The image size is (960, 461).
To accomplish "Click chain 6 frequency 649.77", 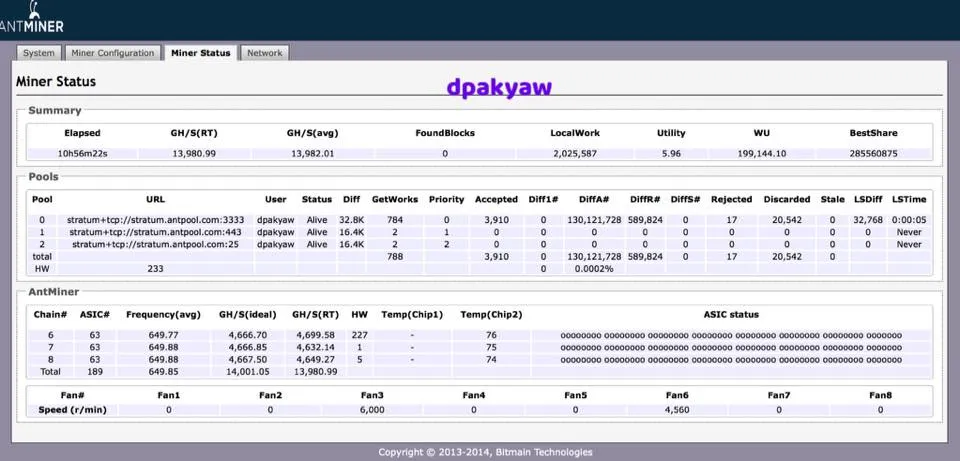I will pyautogui.click(x=163, y=335).
